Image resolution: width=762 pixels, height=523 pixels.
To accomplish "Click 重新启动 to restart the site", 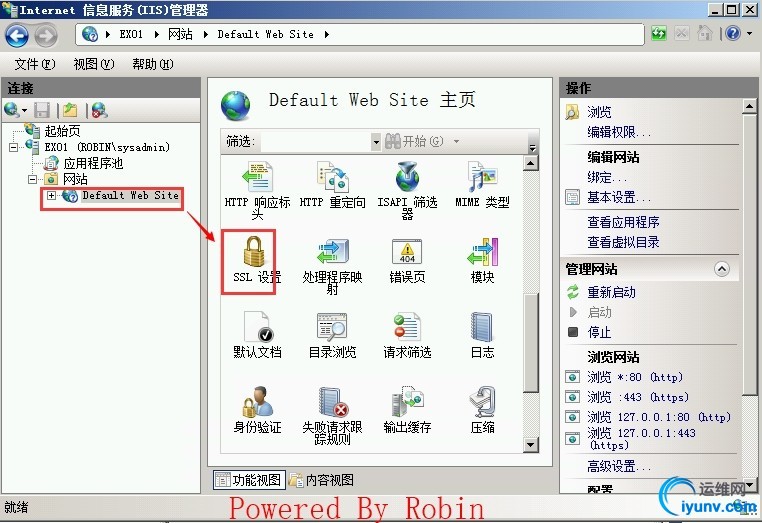I will tap(611, 292).
